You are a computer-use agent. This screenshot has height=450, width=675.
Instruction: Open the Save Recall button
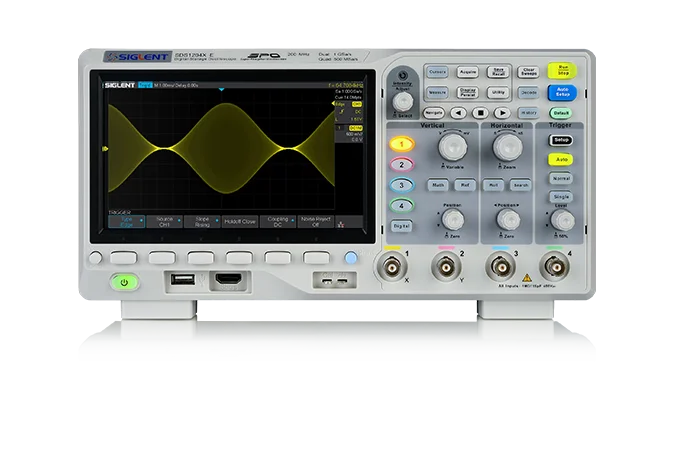tap(498, 72)
